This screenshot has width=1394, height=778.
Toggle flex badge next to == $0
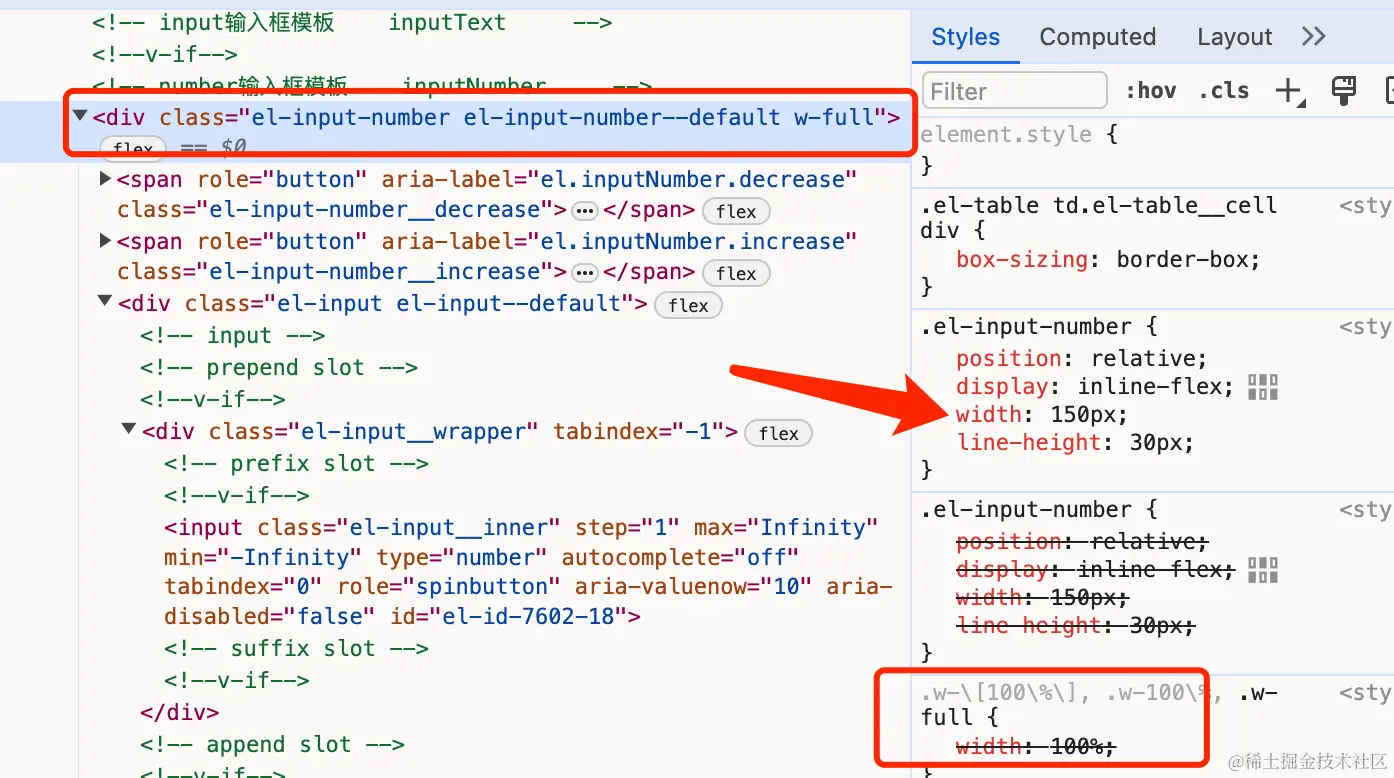(x=133, y=150)
